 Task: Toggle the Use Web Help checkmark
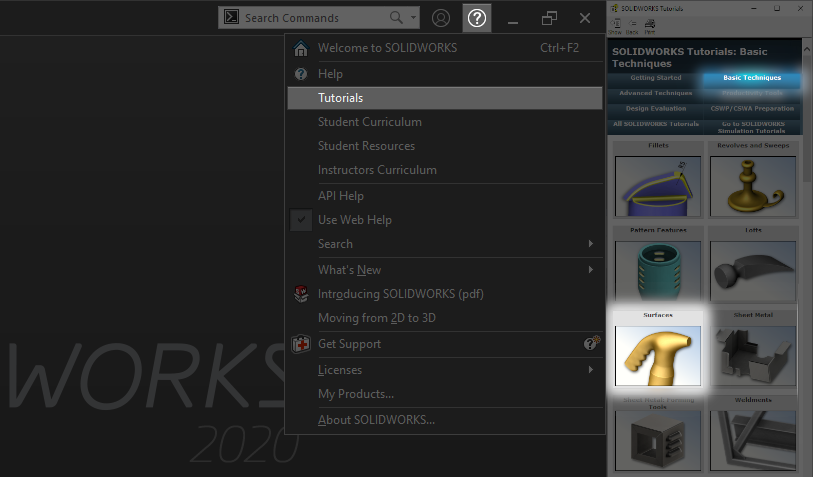[x=301, y=220]
